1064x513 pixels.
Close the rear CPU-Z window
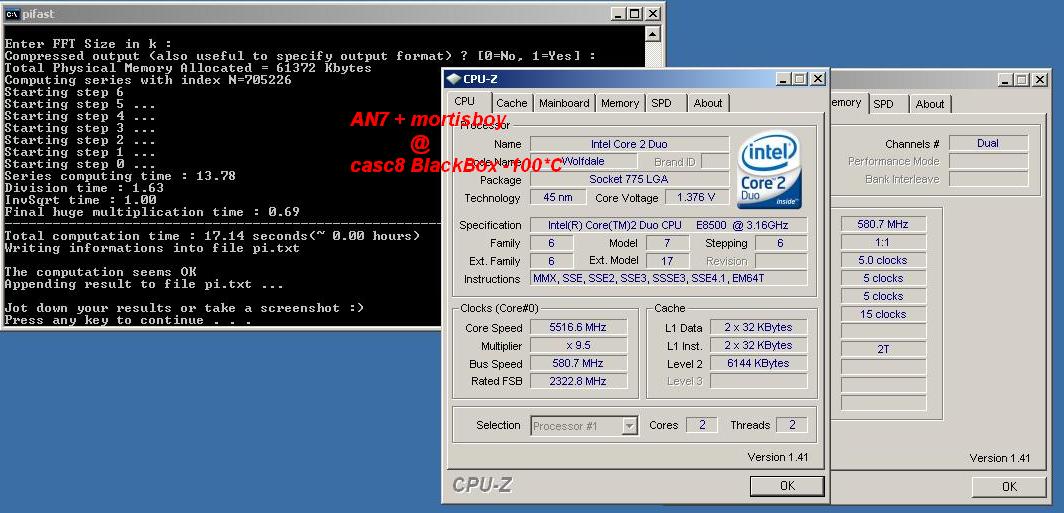pos(1040,79)
